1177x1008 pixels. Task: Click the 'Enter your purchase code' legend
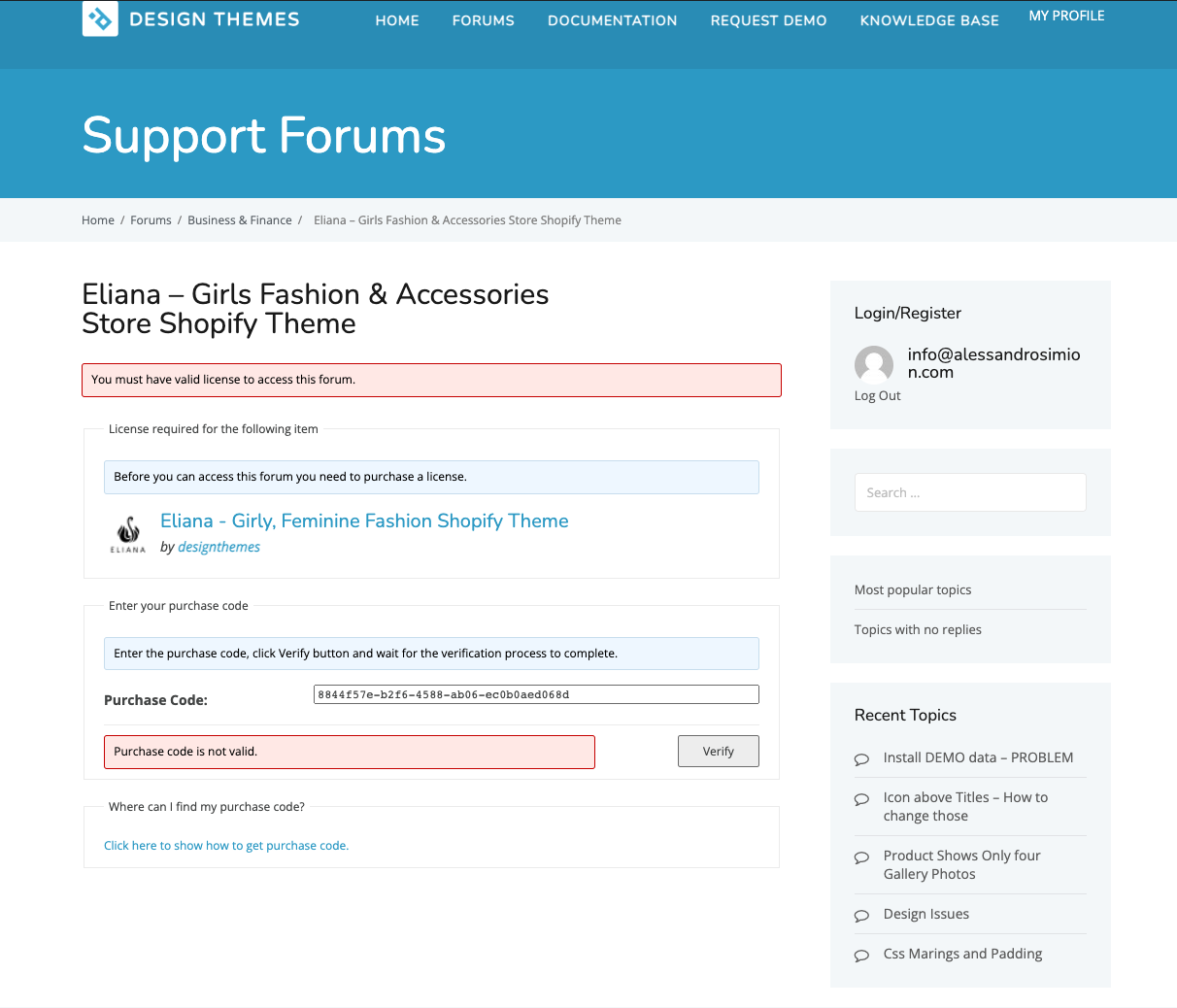(x=179, y=606)
